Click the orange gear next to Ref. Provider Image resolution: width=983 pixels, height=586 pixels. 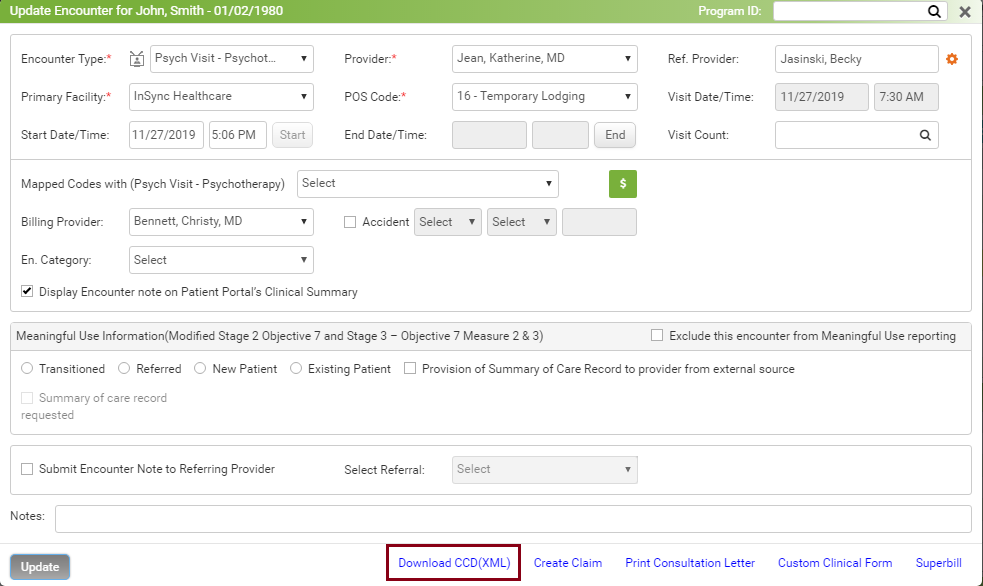click(x=952, y=59)
